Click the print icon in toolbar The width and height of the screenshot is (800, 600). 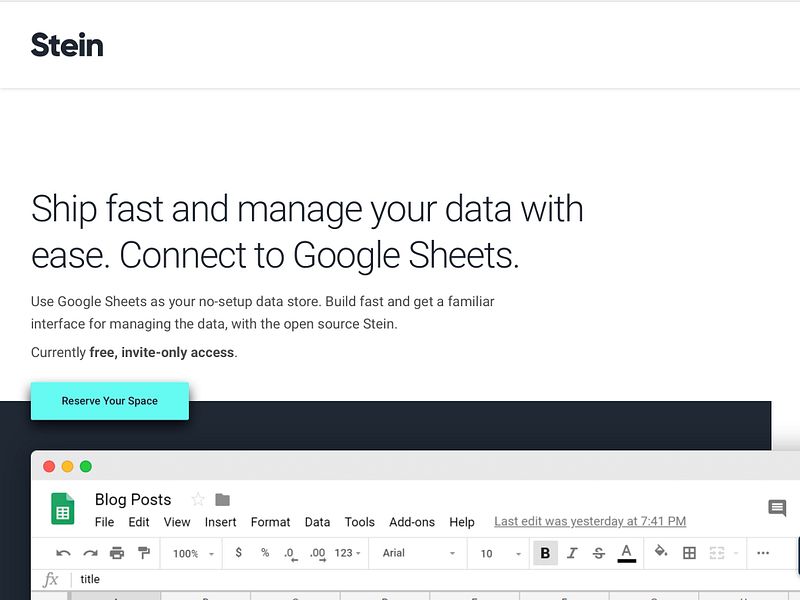pyautogui.click(x=117, y=553)
